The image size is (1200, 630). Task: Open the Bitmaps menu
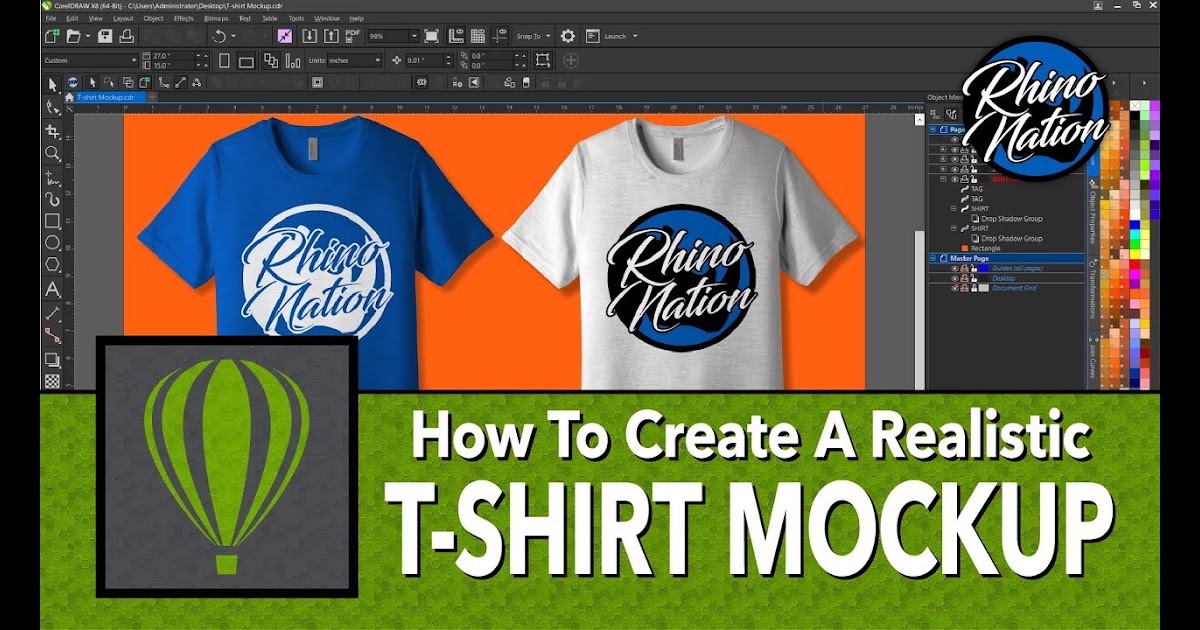point(216,18)
